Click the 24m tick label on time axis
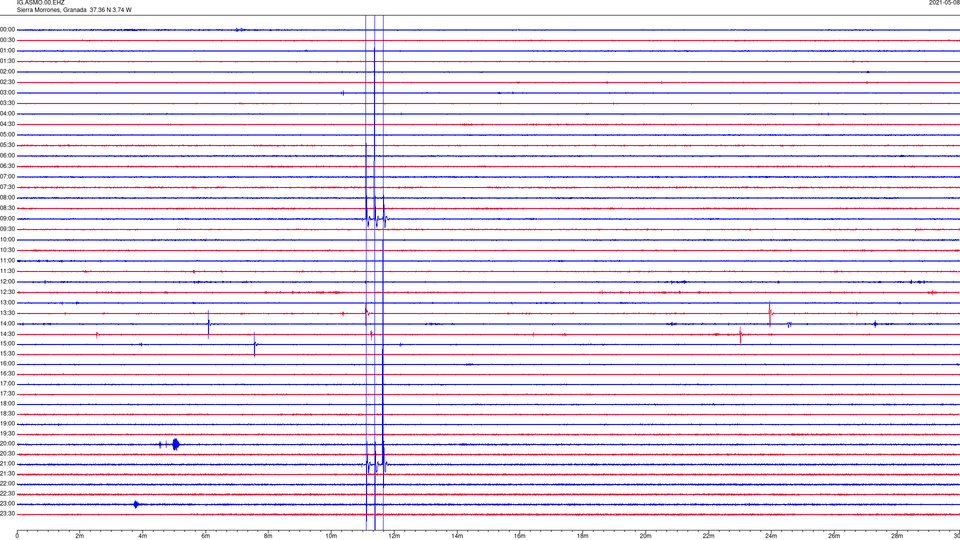This screenshot has height=540, width=960. pos(771,536)
